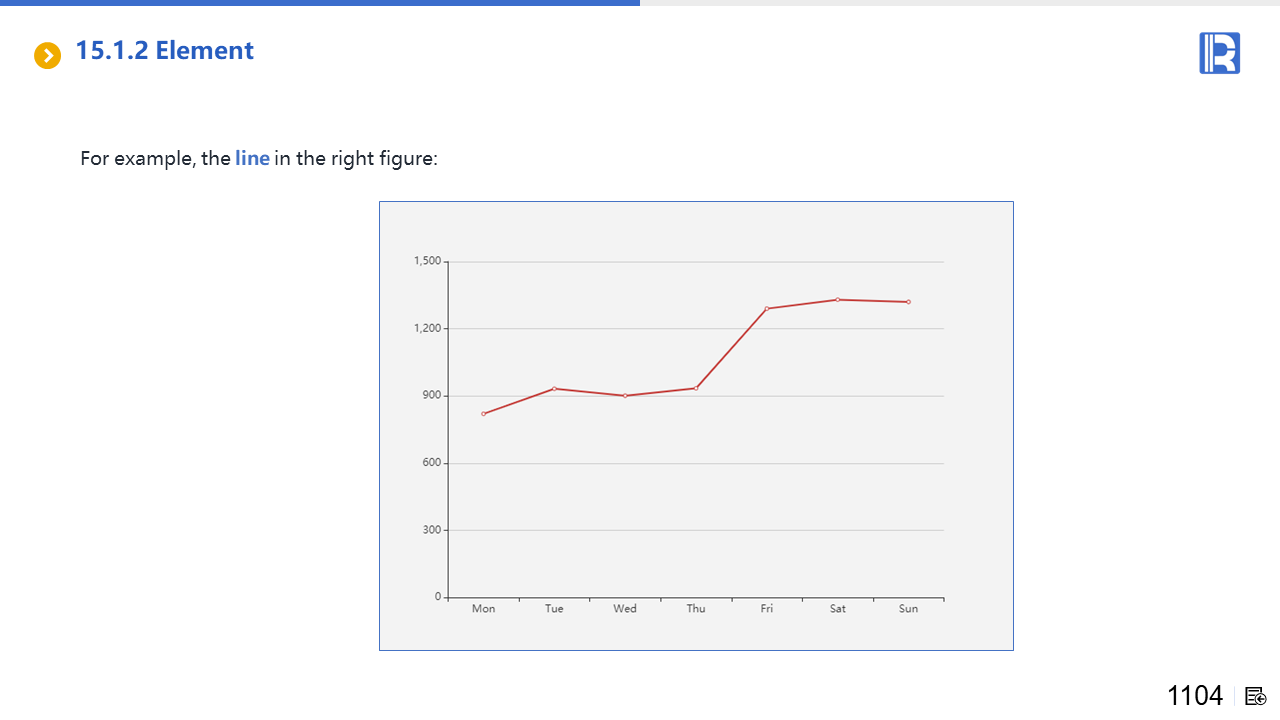Click the Fri data point marker
This screenshot has width=1280, height=720.
767,308
